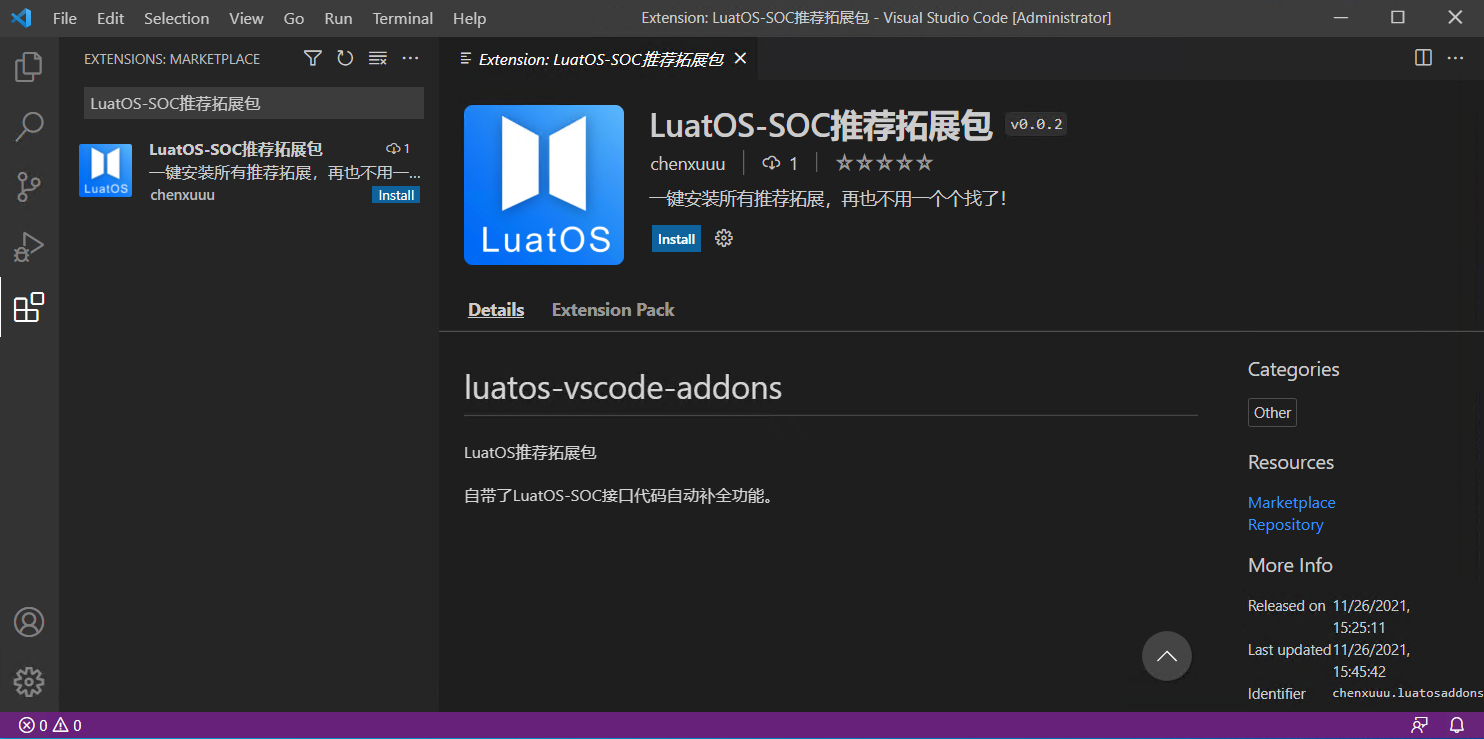Viewport: 1484px width, 739px height.
Task: Clear the extensions search results
Action: tap(377, 58)
